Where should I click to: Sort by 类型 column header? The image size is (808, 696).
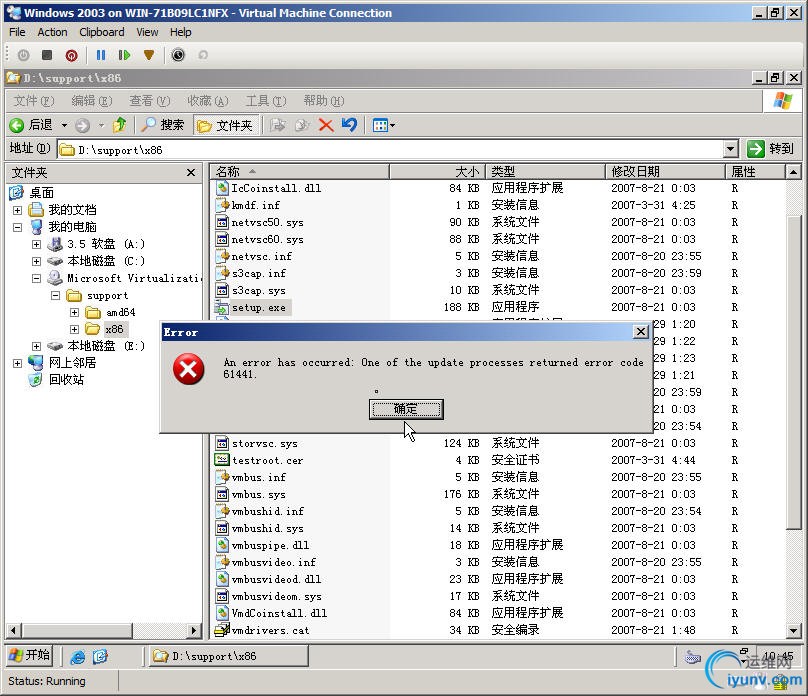pyautogui.click(x=545, y=172)
